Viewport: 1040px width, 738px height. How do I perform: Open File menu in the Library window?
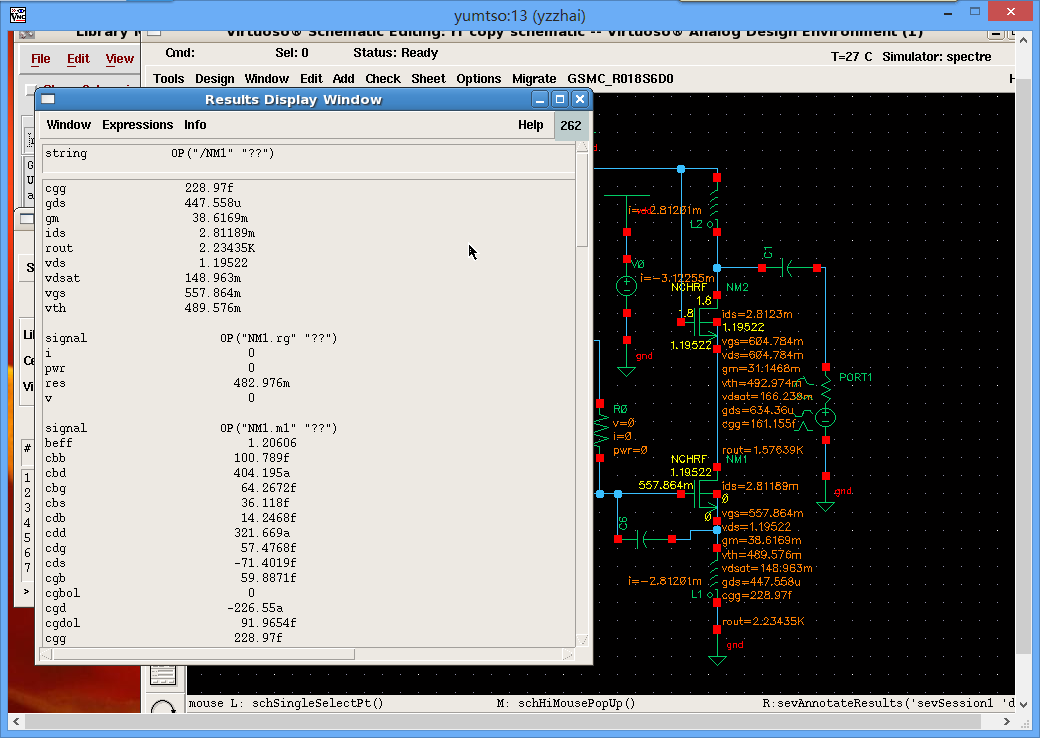(x=40, y=58)
